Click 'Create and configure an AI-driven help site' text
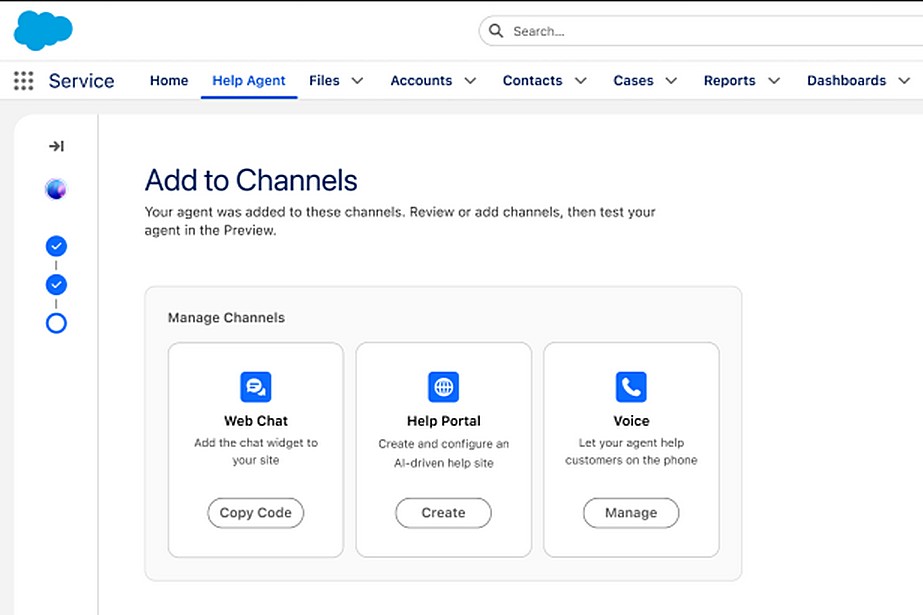 point(443,453)
